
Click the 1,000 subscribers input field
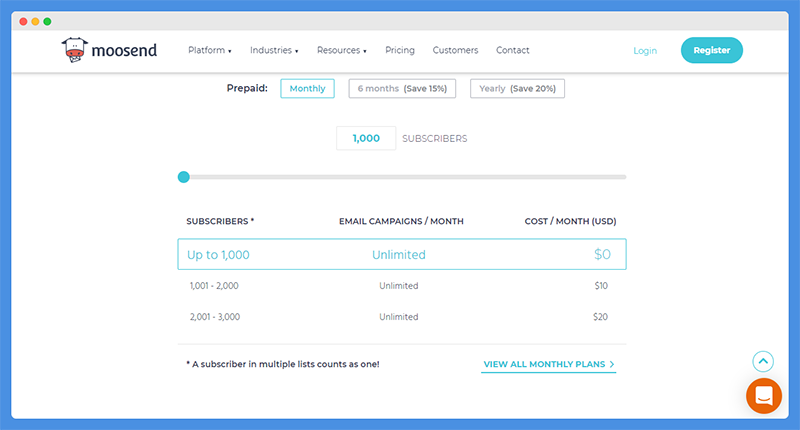coord(366,138)
